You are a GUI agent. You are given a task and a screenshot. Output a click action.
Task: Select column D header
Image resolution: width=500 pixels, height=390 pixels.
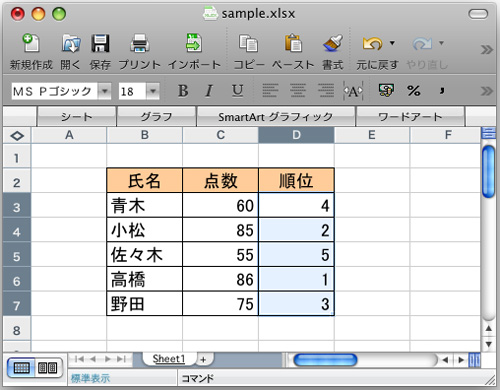pyautogui.click(x=296, y=135)
